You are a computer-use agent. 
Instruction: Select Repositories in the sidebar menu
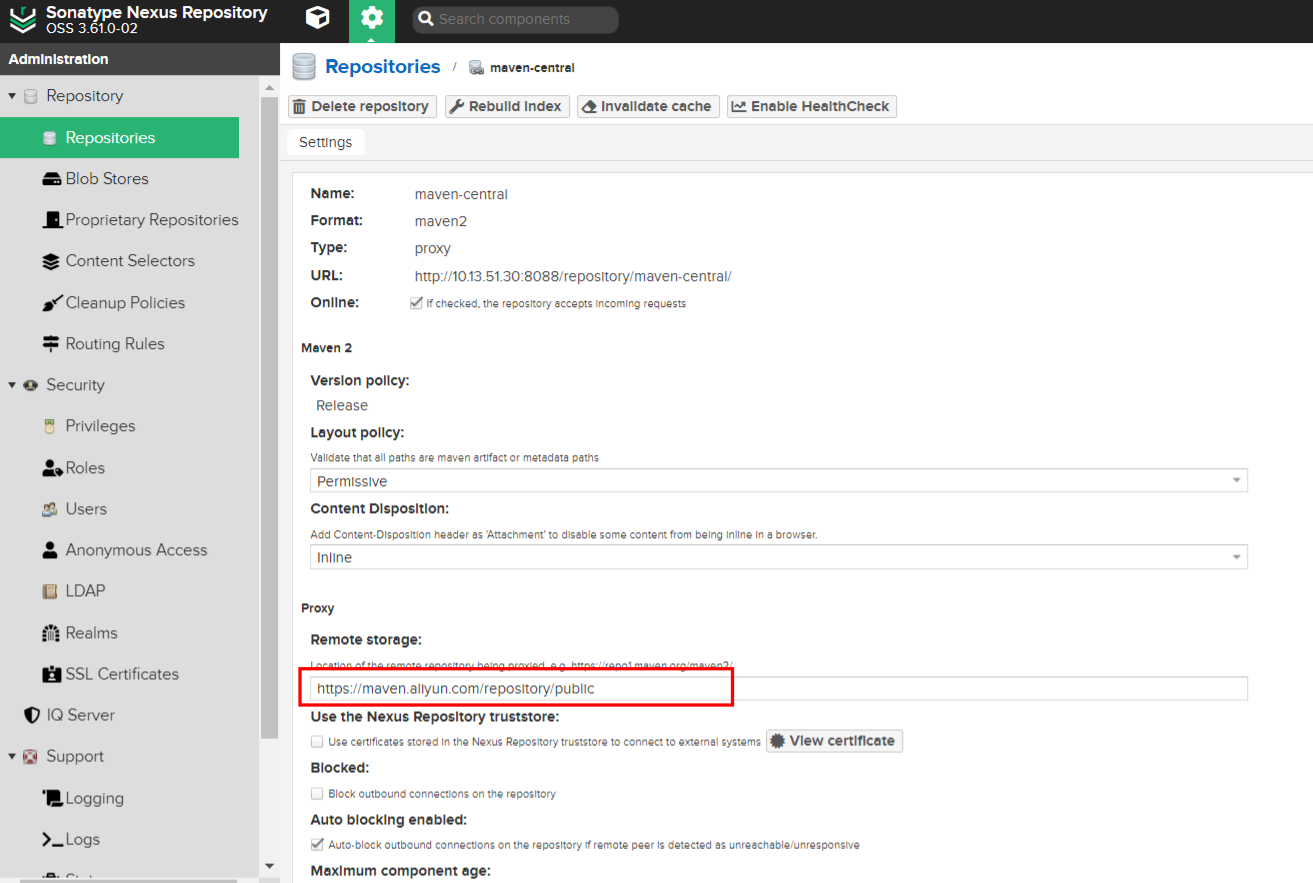click(x=110, y=138)
